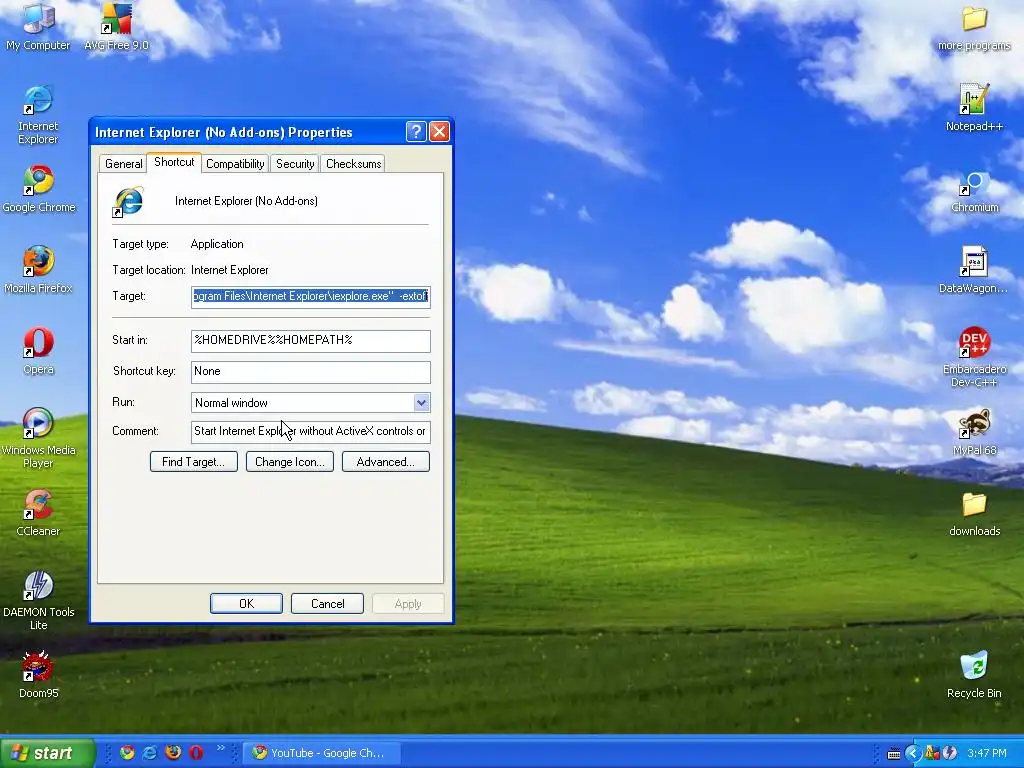Screen dimensions: 1024x768
Task: Show hidden system tray icons
Action: pyautogui.click(x=912, y=753)
